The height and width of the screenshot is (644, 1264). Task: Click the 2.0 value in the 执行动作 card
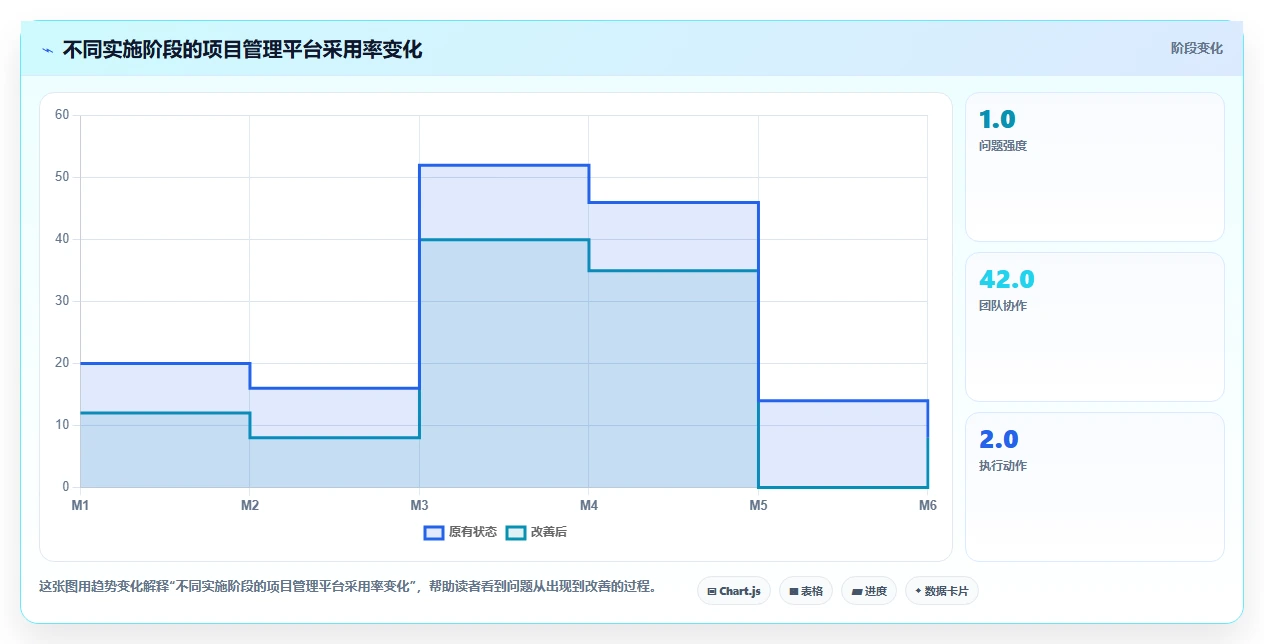pyautogui.click(x=998, y=439)
